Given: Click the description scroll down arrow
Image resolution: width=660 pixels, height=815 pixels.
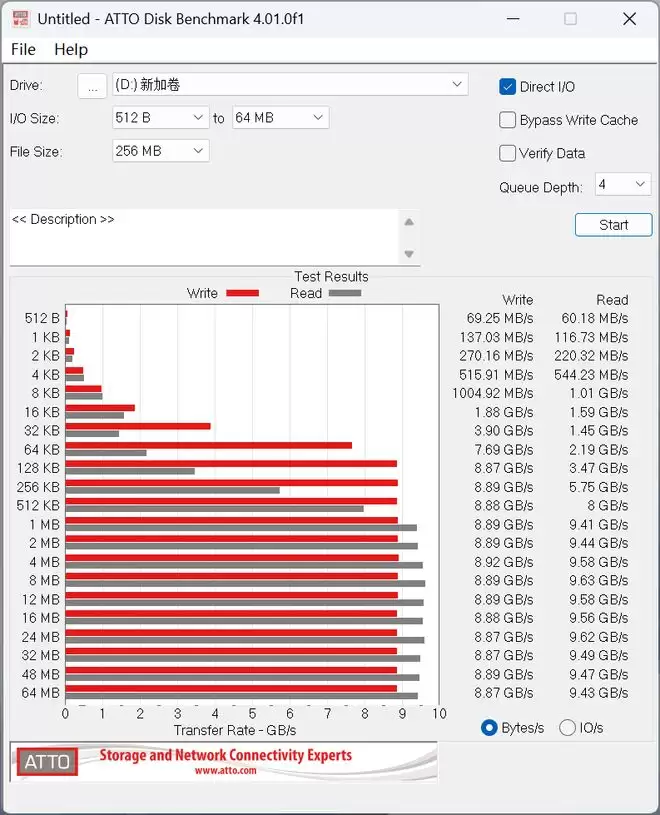Looking at the screenshot, I should point(408,254).
